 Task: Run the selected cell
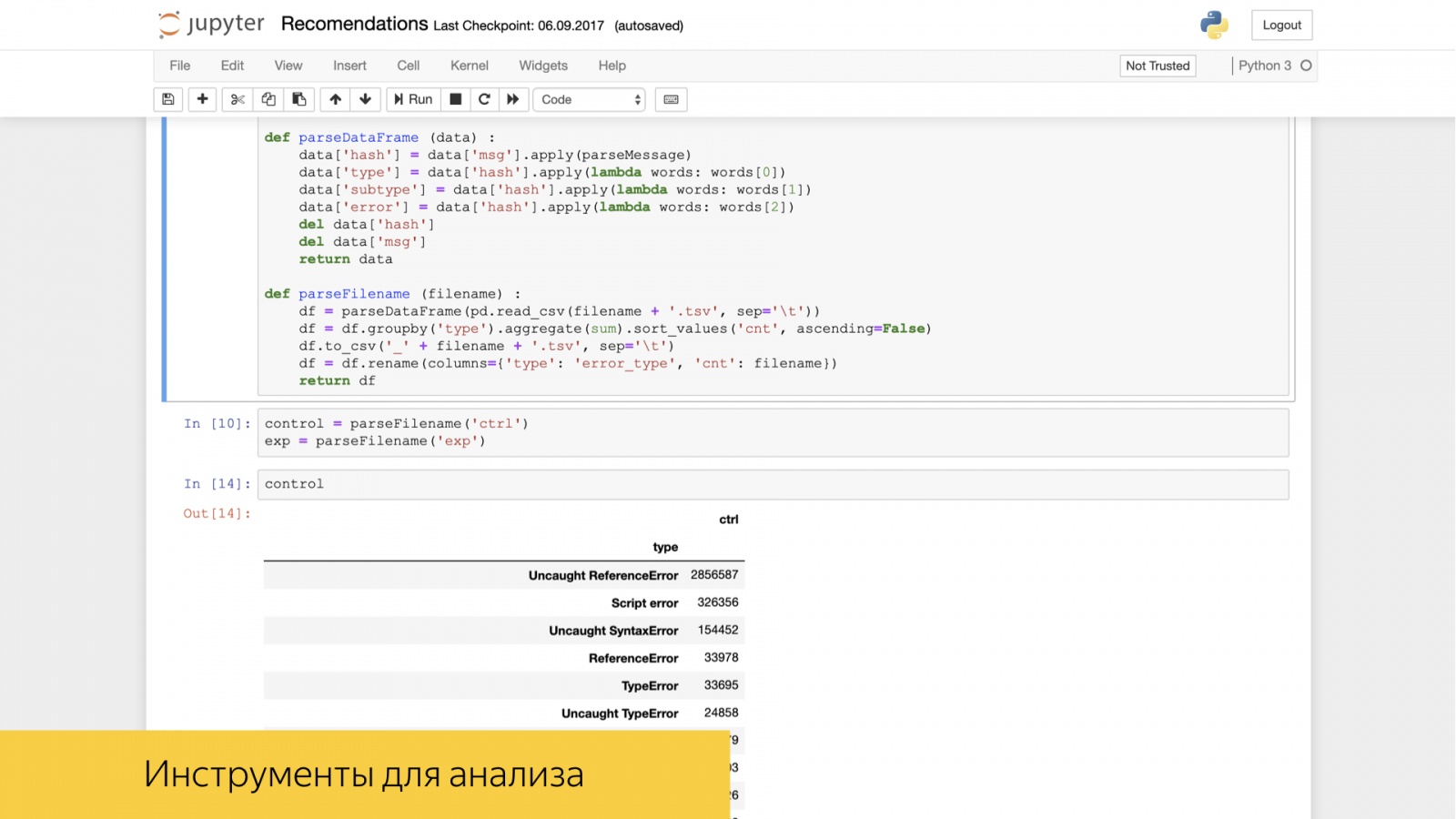coord(413,99)
